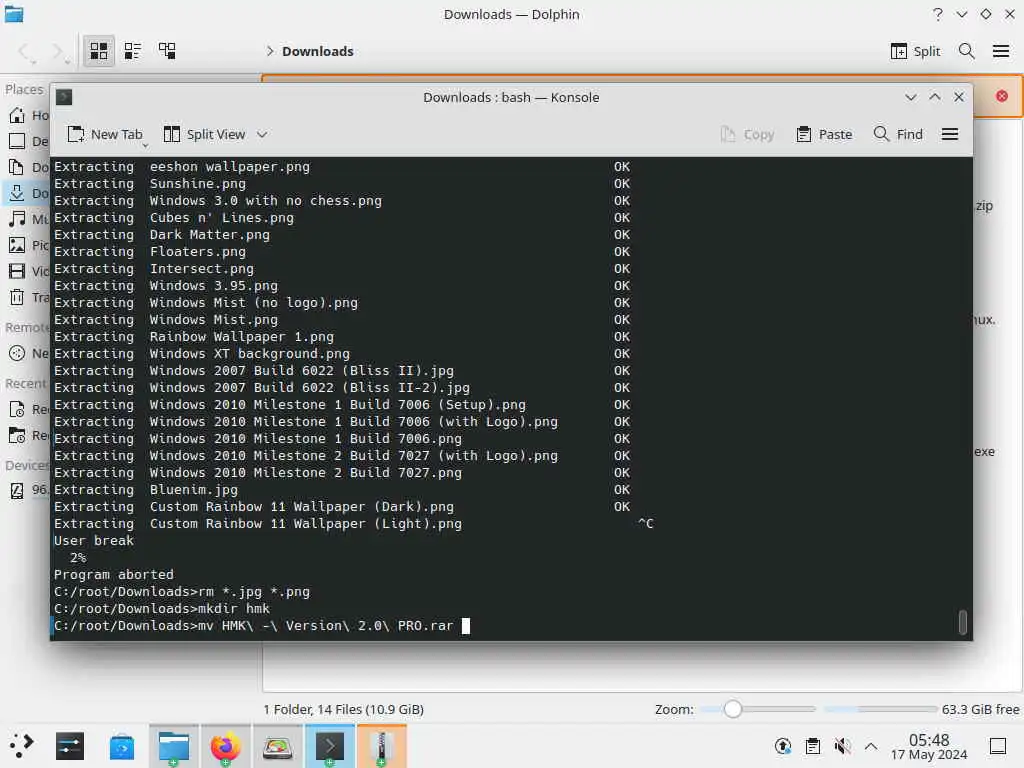Click the Copy button in Konsole

click(747, 134)
